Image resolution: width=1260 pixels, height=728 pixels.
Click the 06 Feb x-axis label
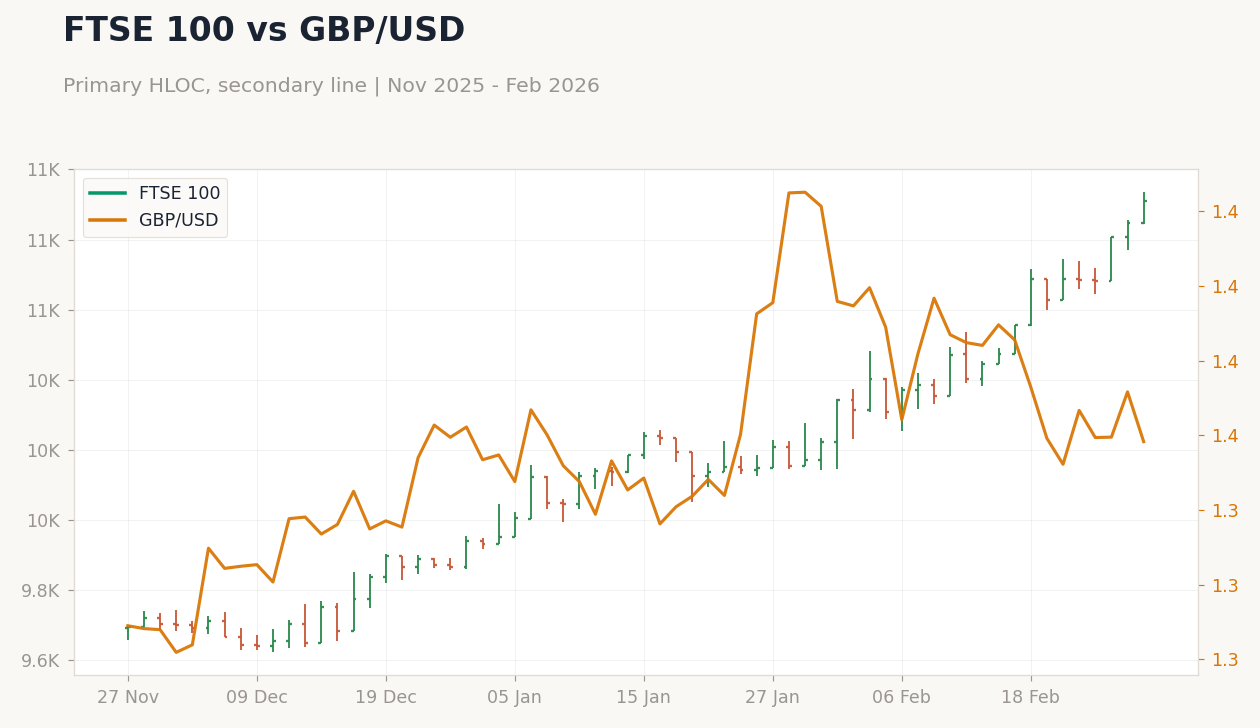pos(902,698)
